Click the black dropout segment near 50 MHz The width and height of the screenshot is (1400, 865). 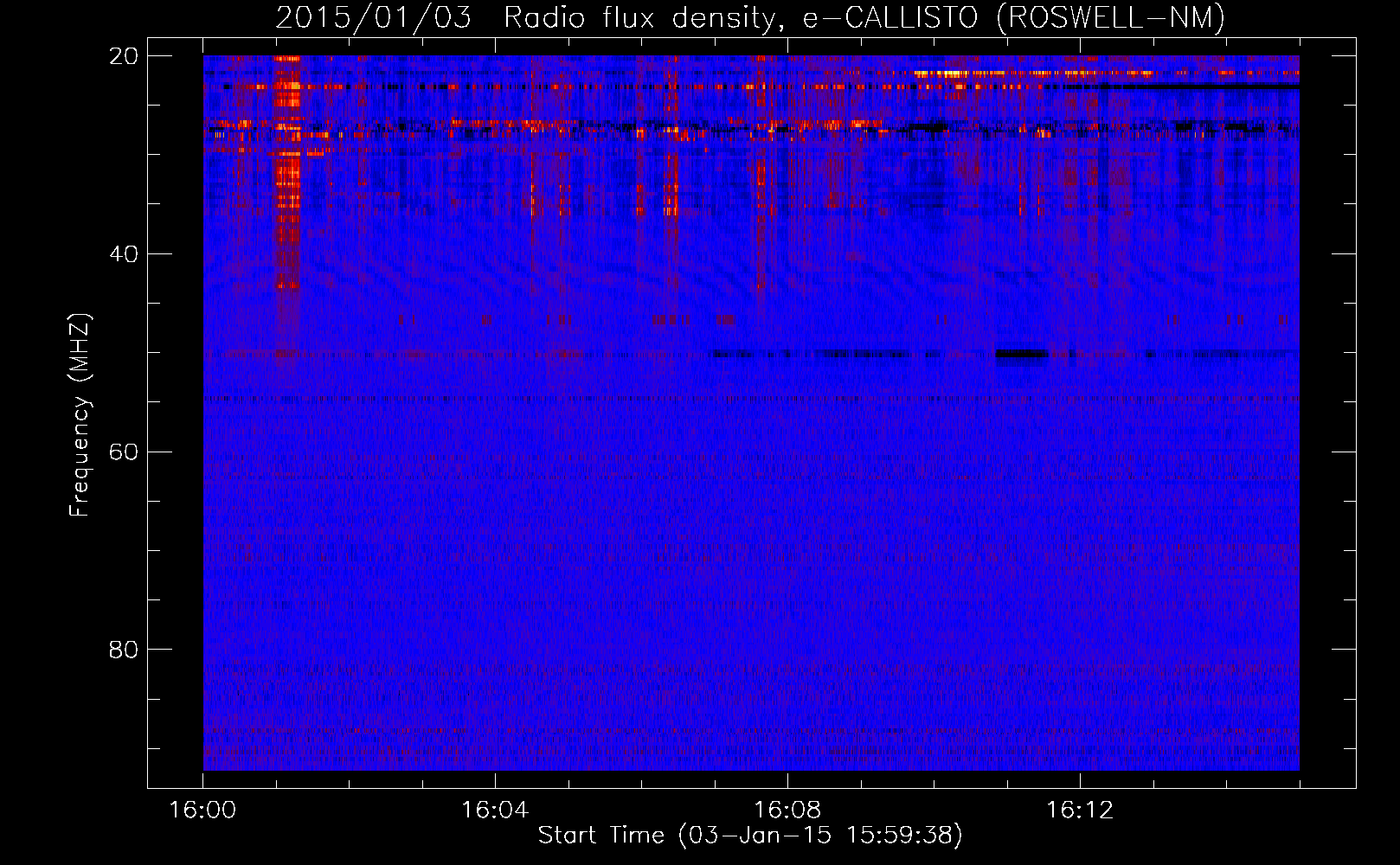coord(1021,353)
